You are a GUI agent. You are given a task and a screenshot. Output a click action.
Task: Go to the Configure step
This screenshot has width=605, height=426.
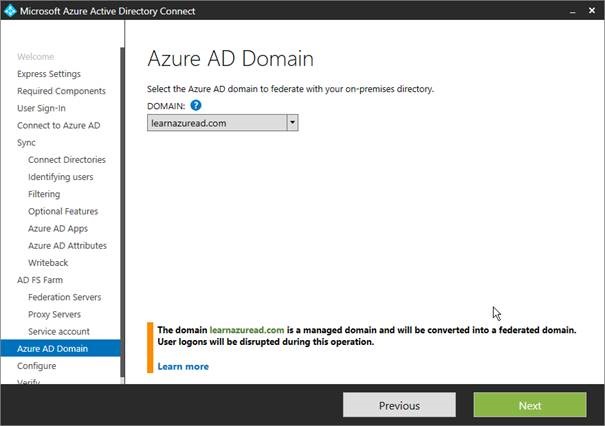[36, 366]
